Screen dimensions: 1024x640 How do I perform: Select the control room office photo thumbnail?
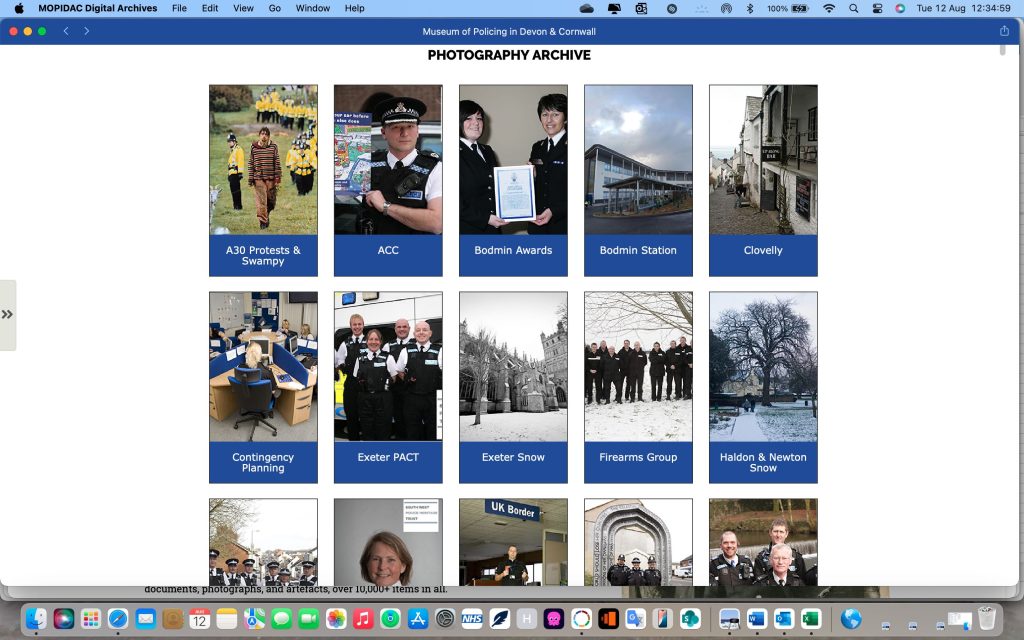pyautogui.click(x=263, y=367)
